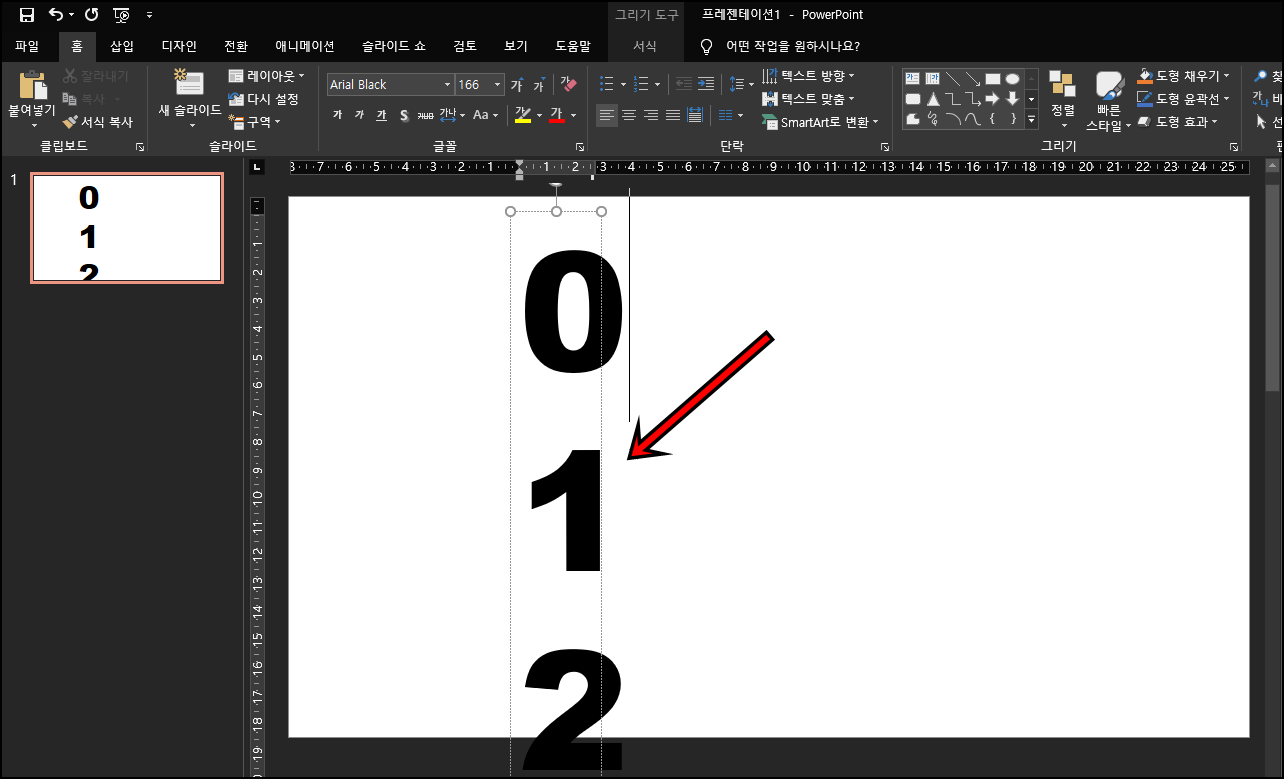The height and width of the screenshot is (779, 1284).
Task: Click the 다시 설정 button
Action: point(264,99)
